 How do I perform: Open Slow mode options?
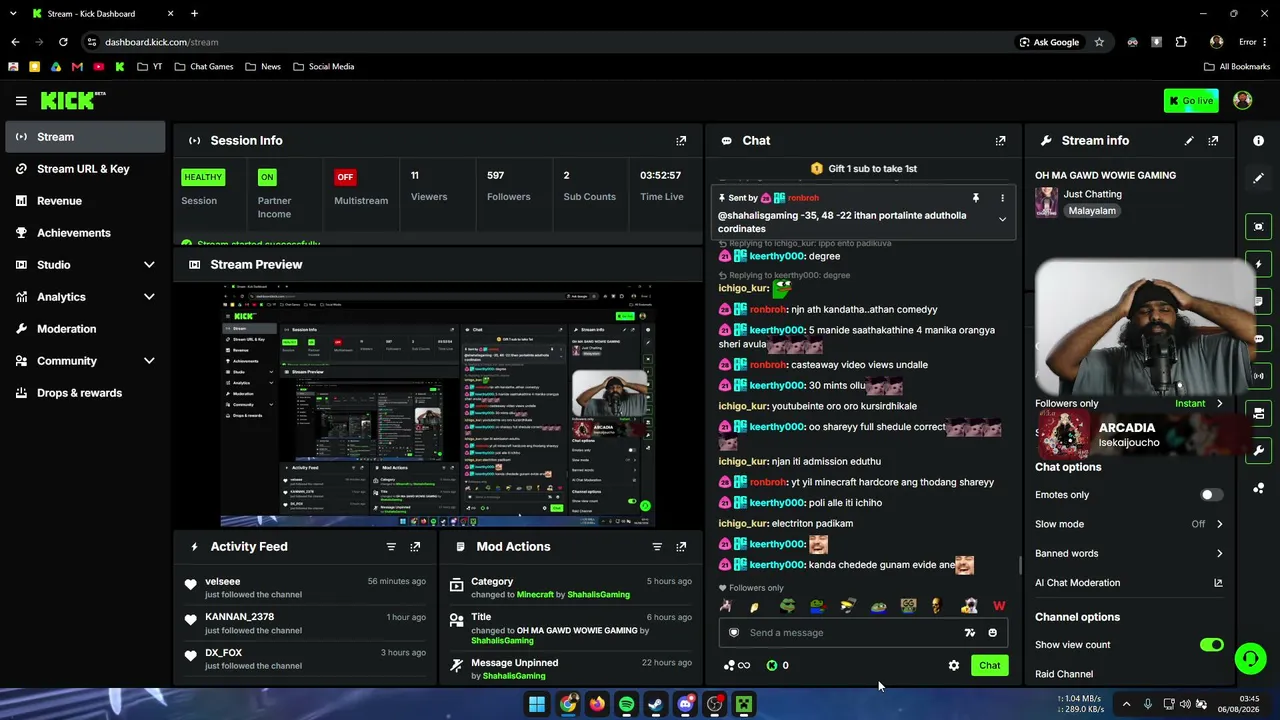coord(1129,524)
